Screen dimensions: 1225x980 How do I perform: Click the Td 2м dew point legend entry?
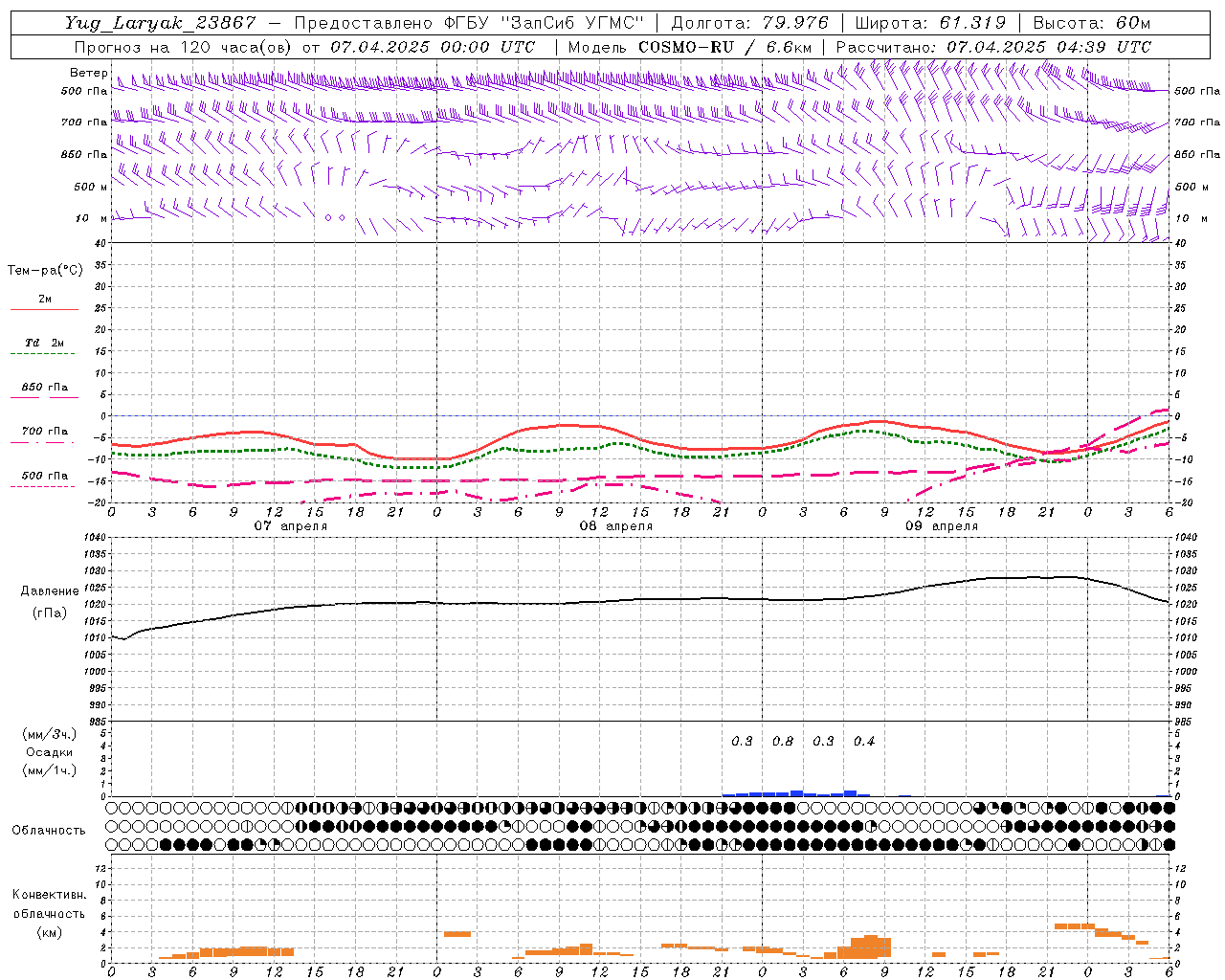pos(44,343)
